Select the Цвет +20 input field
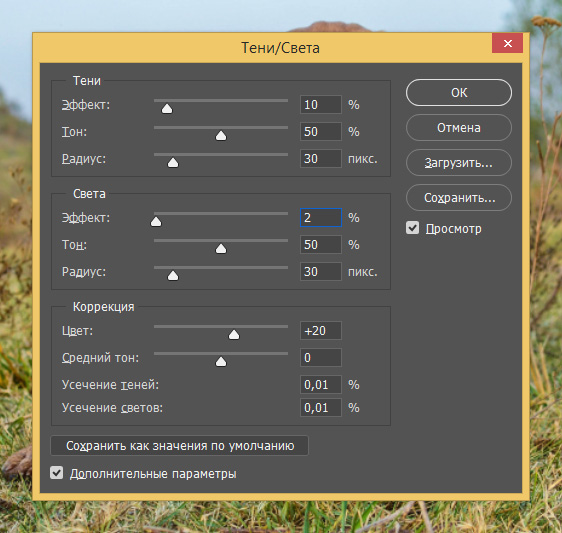This screenshot has width=562, height=533. click(321, 330)
